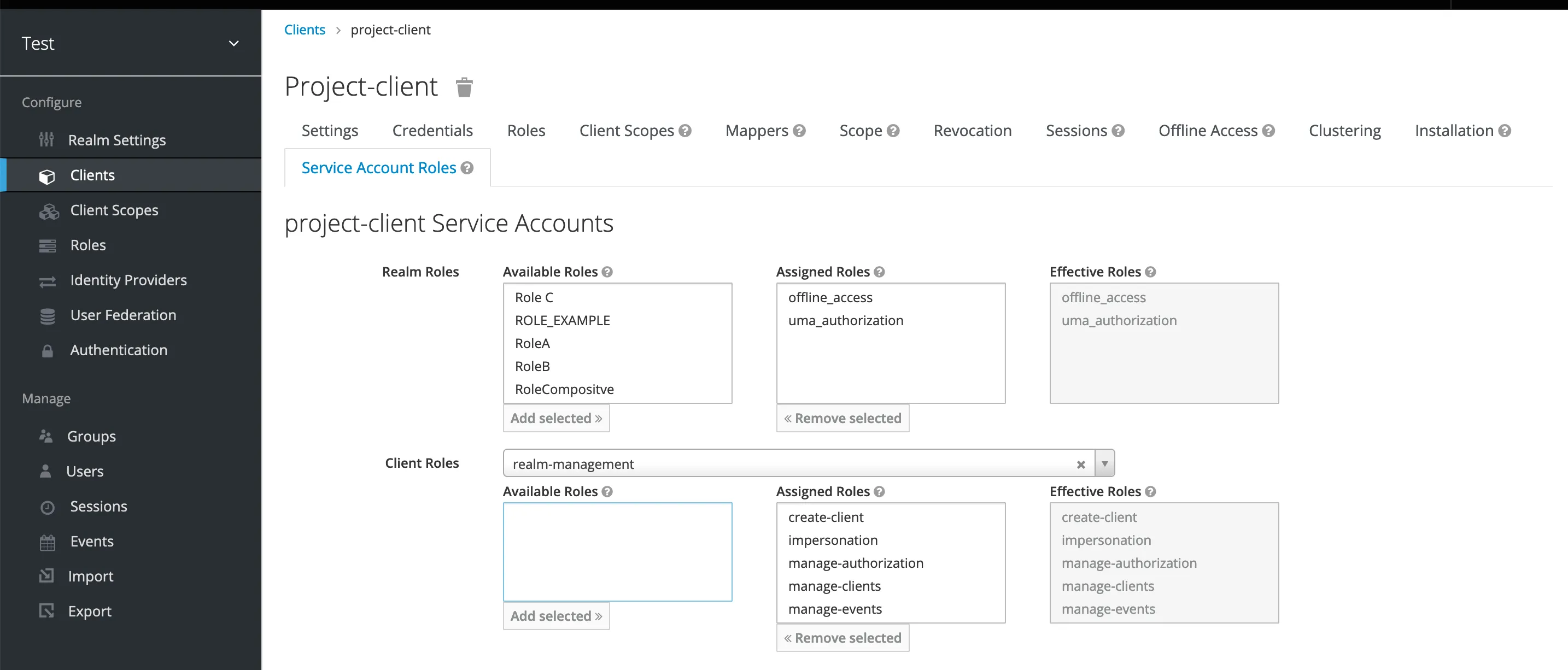Click the trash icon to delete Project-client
Image resolution: width=1568 pixels, height=670 pixels.
464,87
